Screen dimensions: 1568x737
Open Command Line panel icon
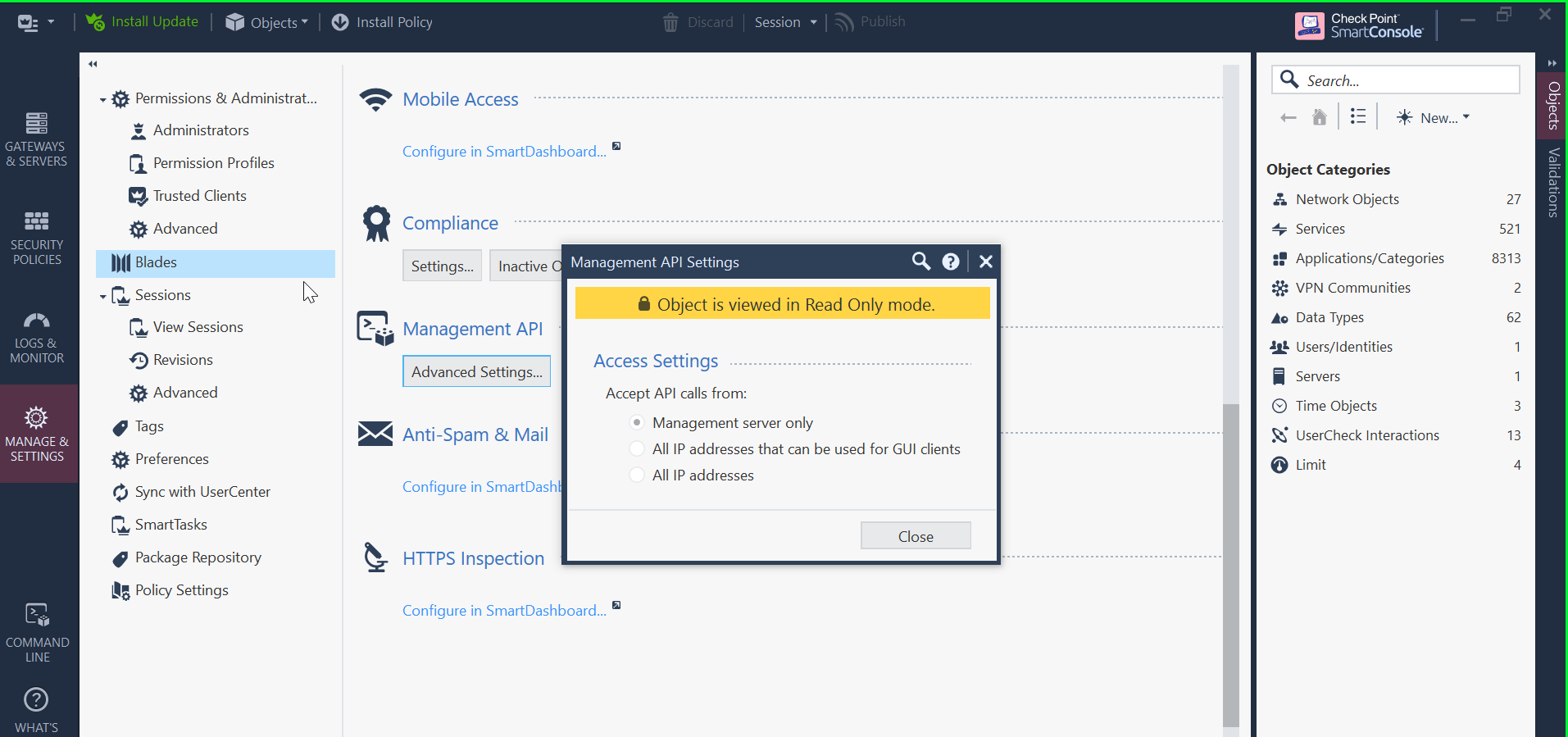coord(37,616)
